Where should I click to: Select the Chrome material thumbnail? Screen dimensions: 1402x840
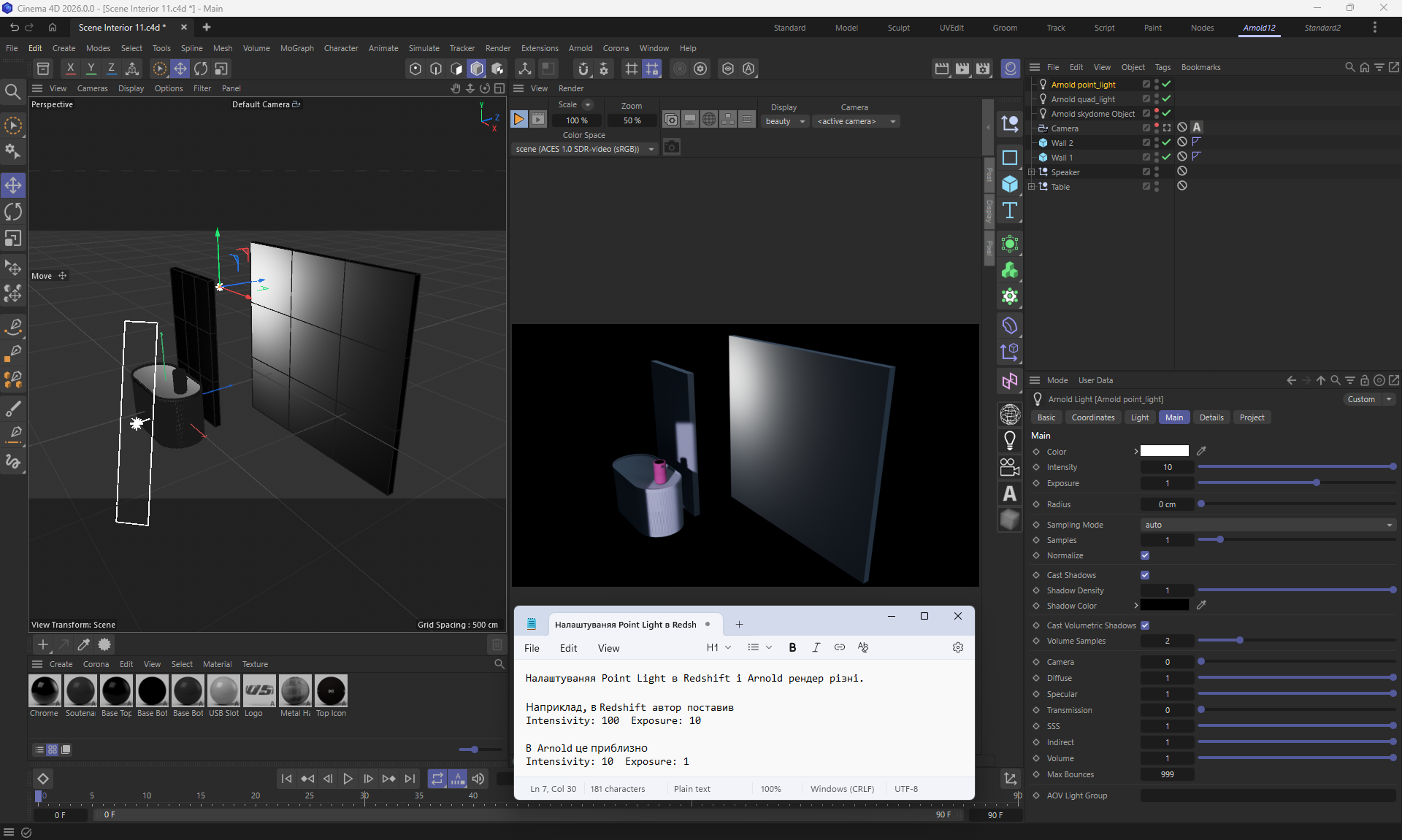click(x=45, y=691)
